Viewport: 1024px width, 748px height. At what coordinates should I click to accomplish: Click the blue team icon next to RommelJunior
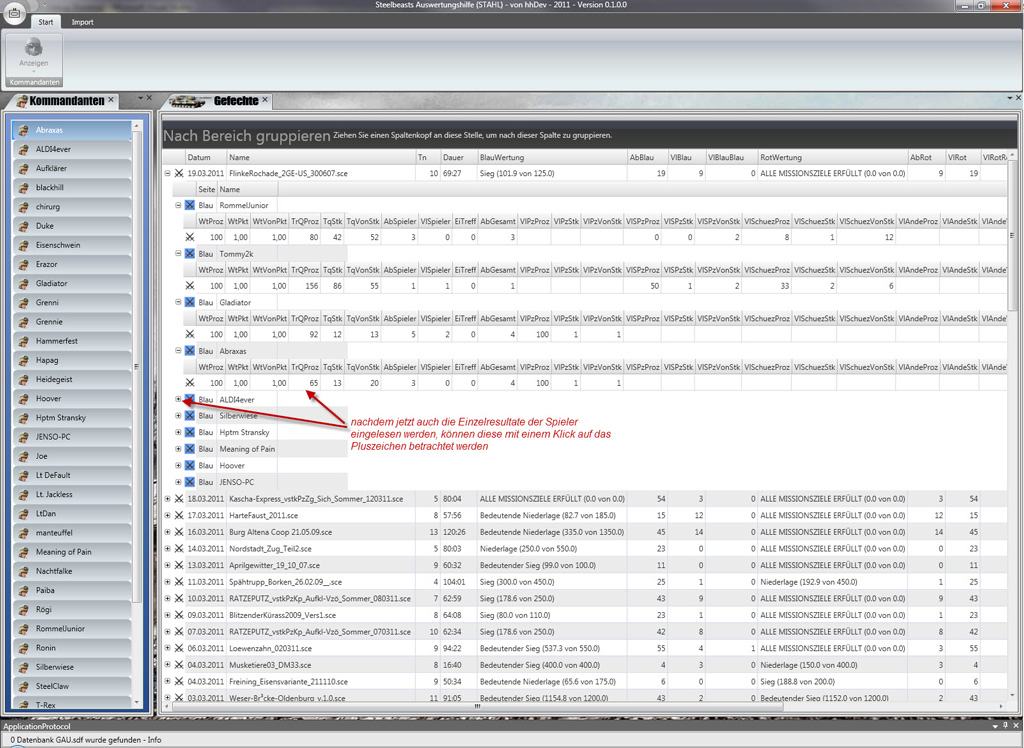click(189, 205)
